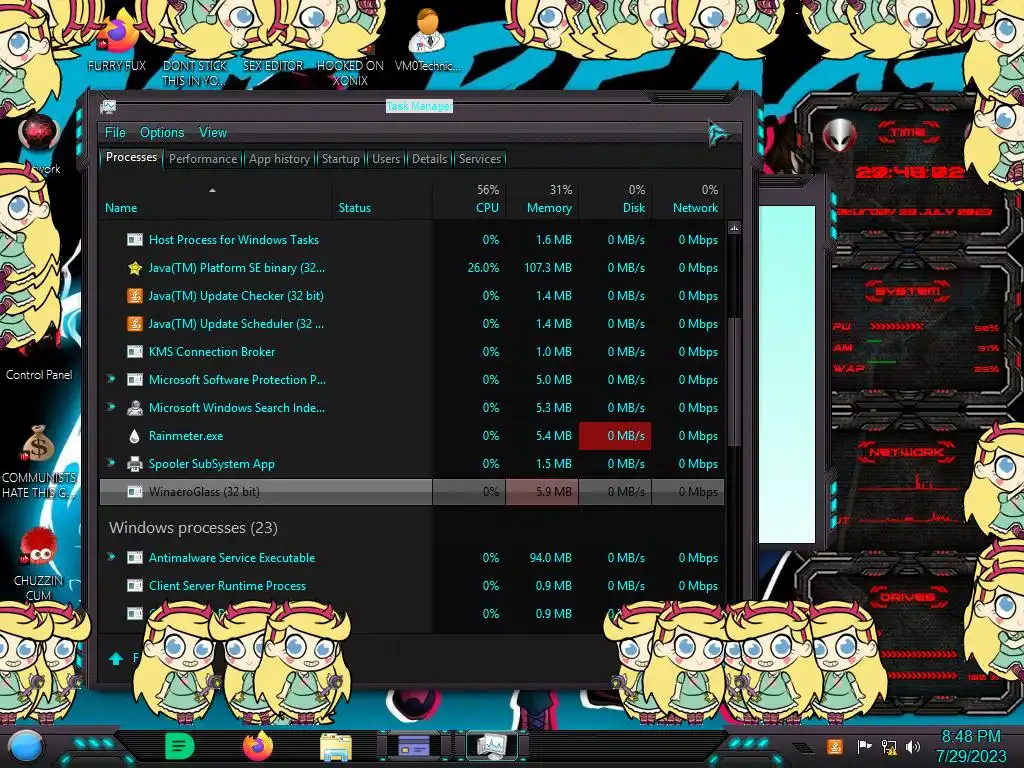
Task: Click the Antimalware Service Executable icon
Action: pyautogui.click(x=135, y=558)
